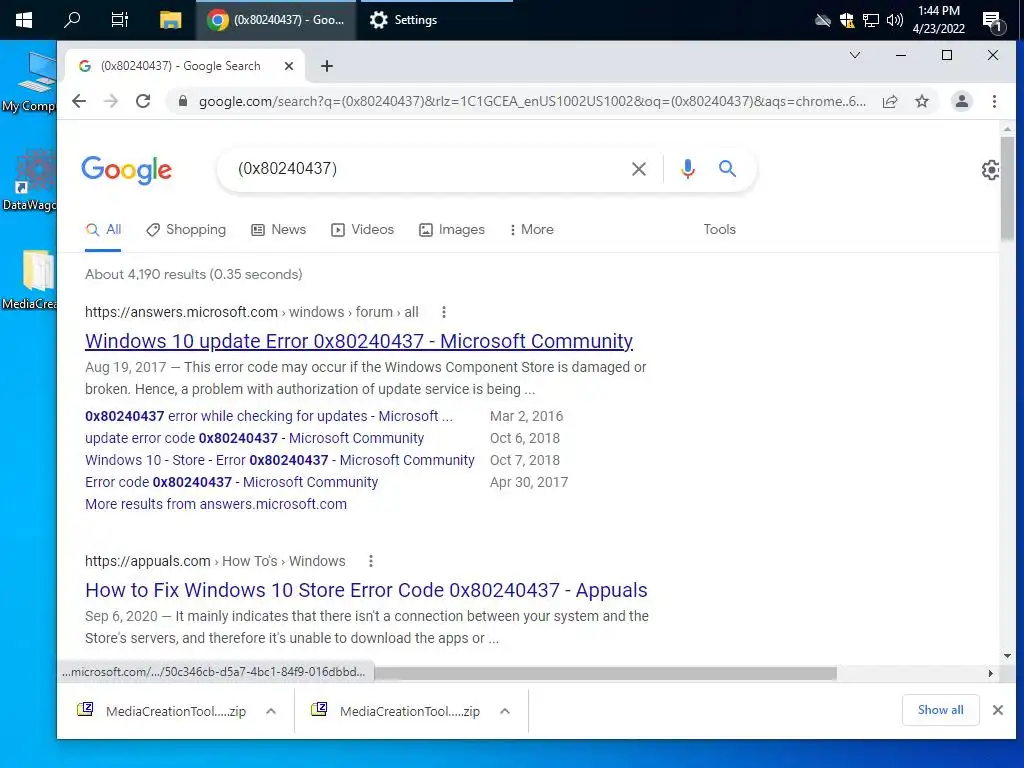Open tab search dropdown arrow

(854, 56)
